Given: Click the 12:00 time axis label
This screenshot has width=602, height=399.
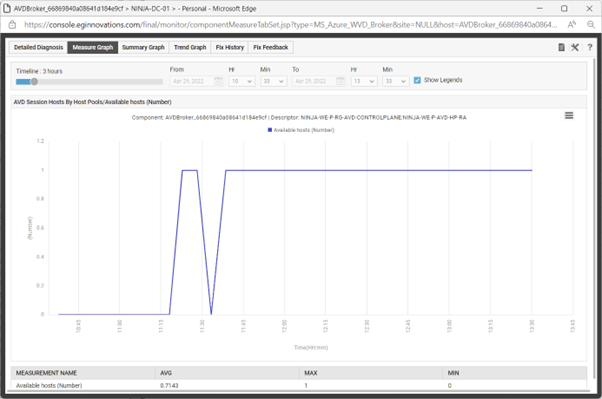Looking at the screenshot, I should click(284, 326).
